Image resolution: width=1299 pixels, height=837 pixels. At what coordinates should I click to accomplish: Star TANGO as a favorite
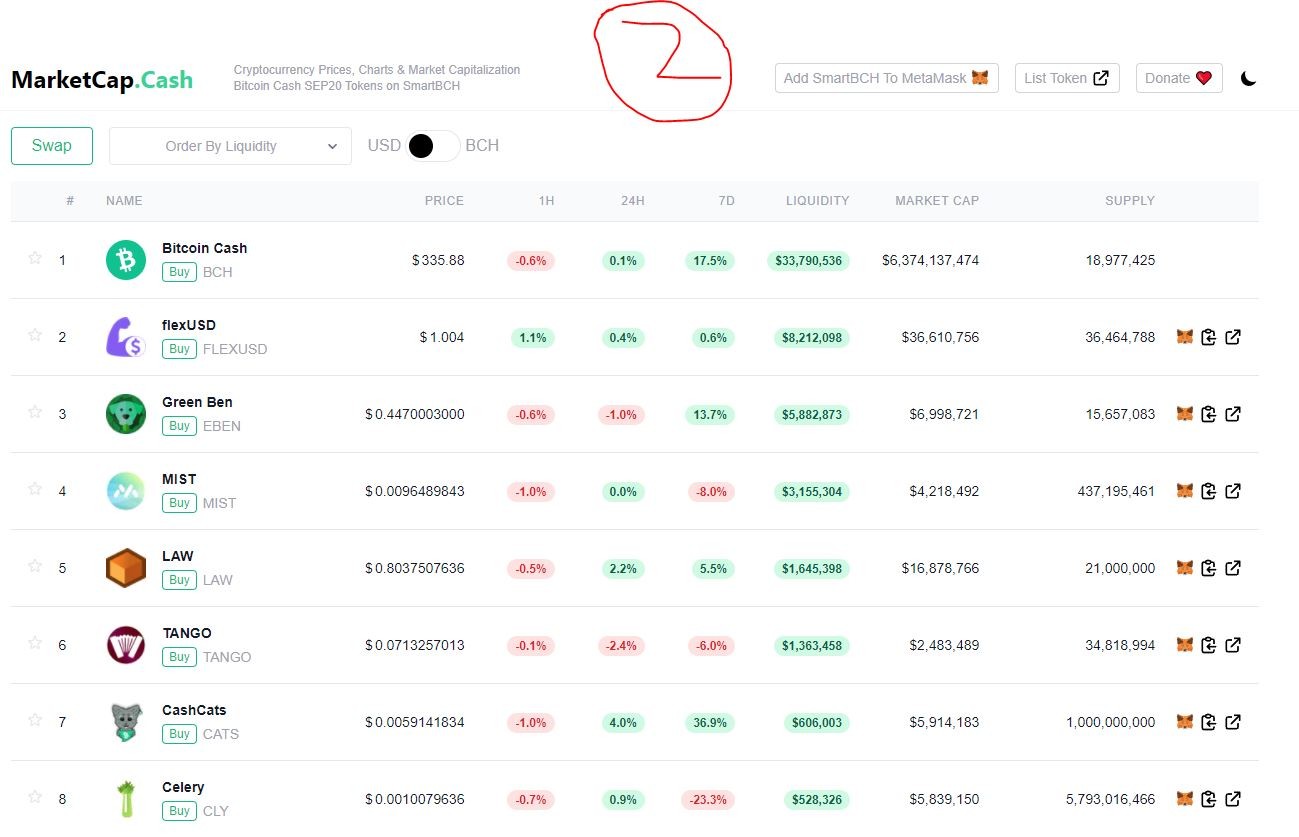point(35,643)
